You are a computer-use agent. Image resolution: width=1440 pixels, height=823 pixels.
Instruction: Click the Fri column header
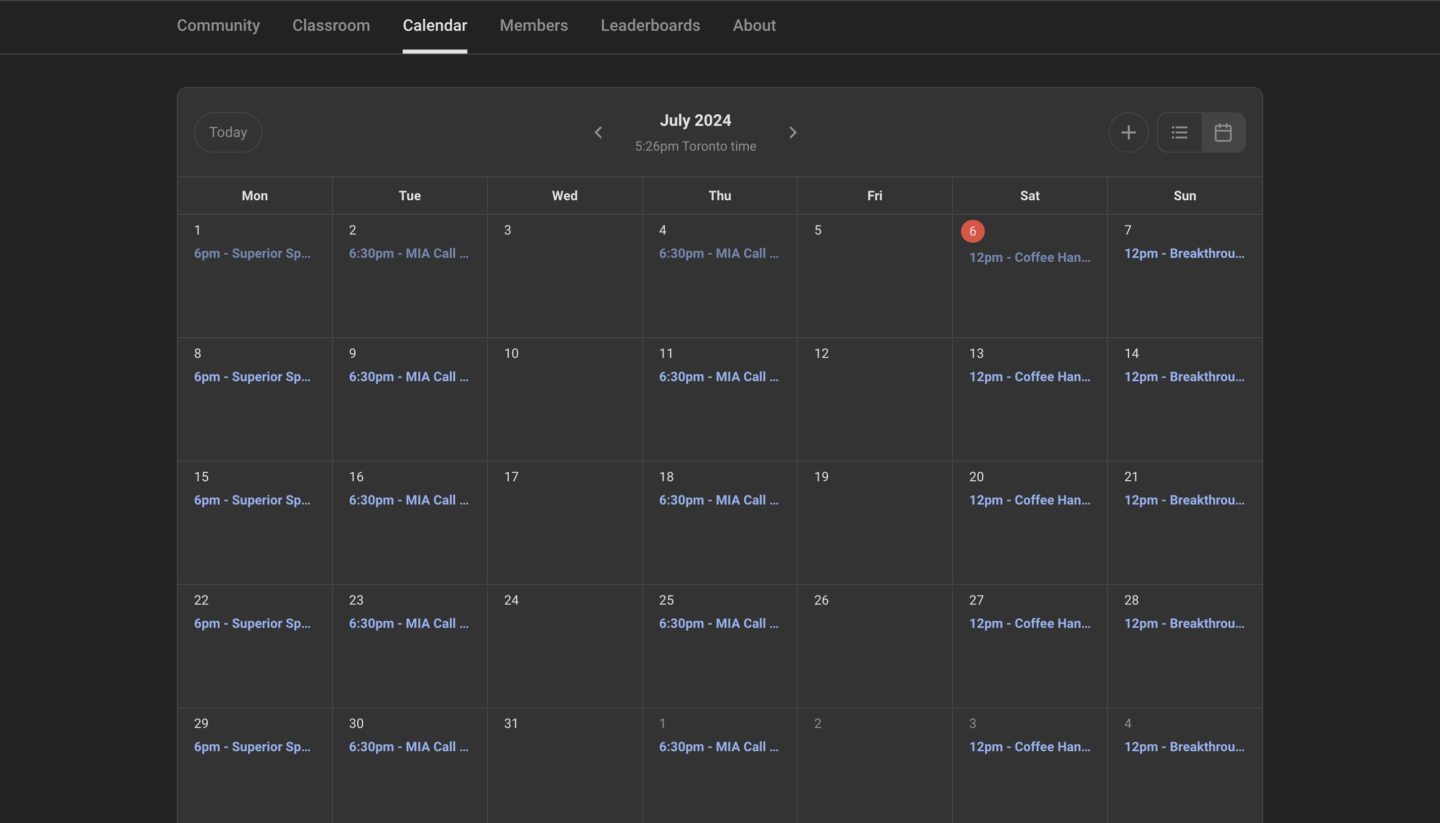click(x=875, y=196)
